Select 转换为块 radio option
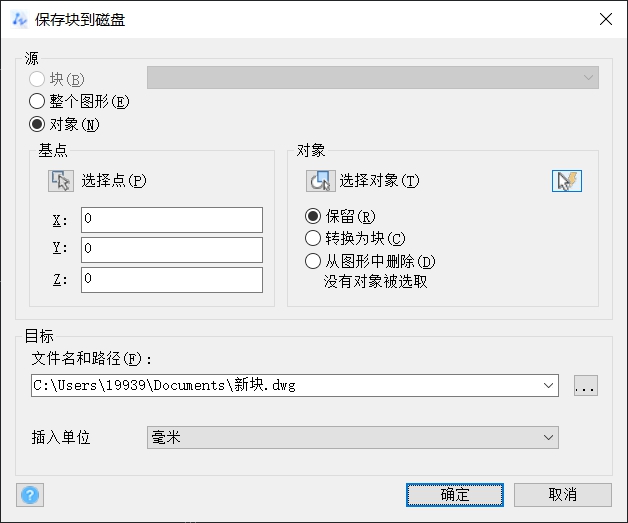Image resolution: width=628 pixels, height=523 pixels. coord(313,238)
